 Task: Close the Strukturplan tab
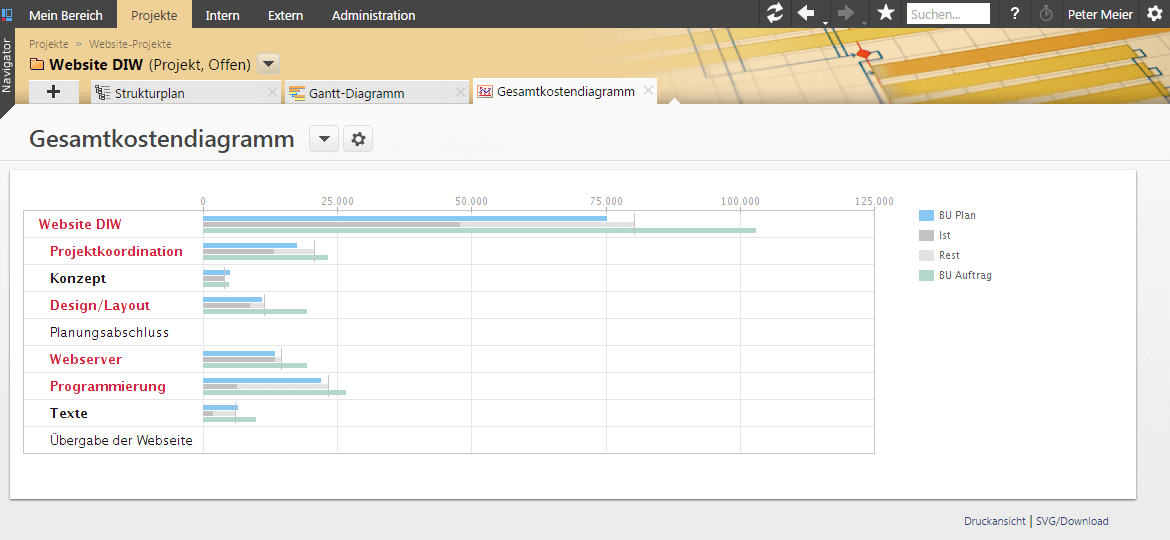point(272,92)
